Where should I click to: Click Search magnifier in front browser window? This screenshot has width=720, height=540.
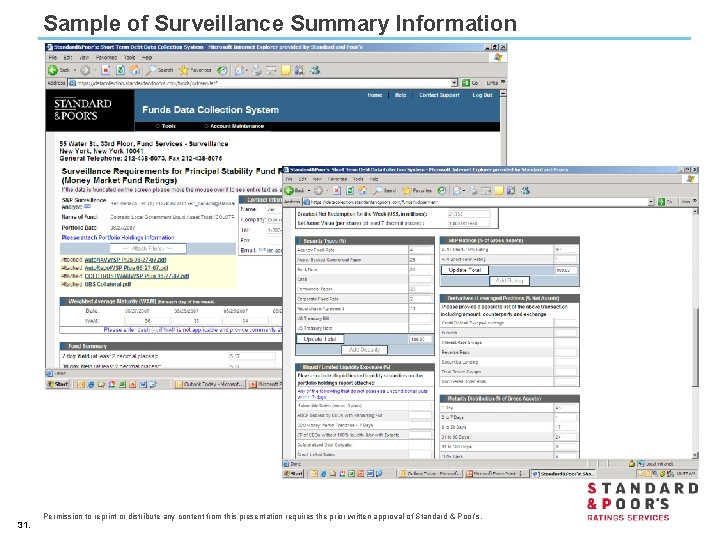(378, 190)
